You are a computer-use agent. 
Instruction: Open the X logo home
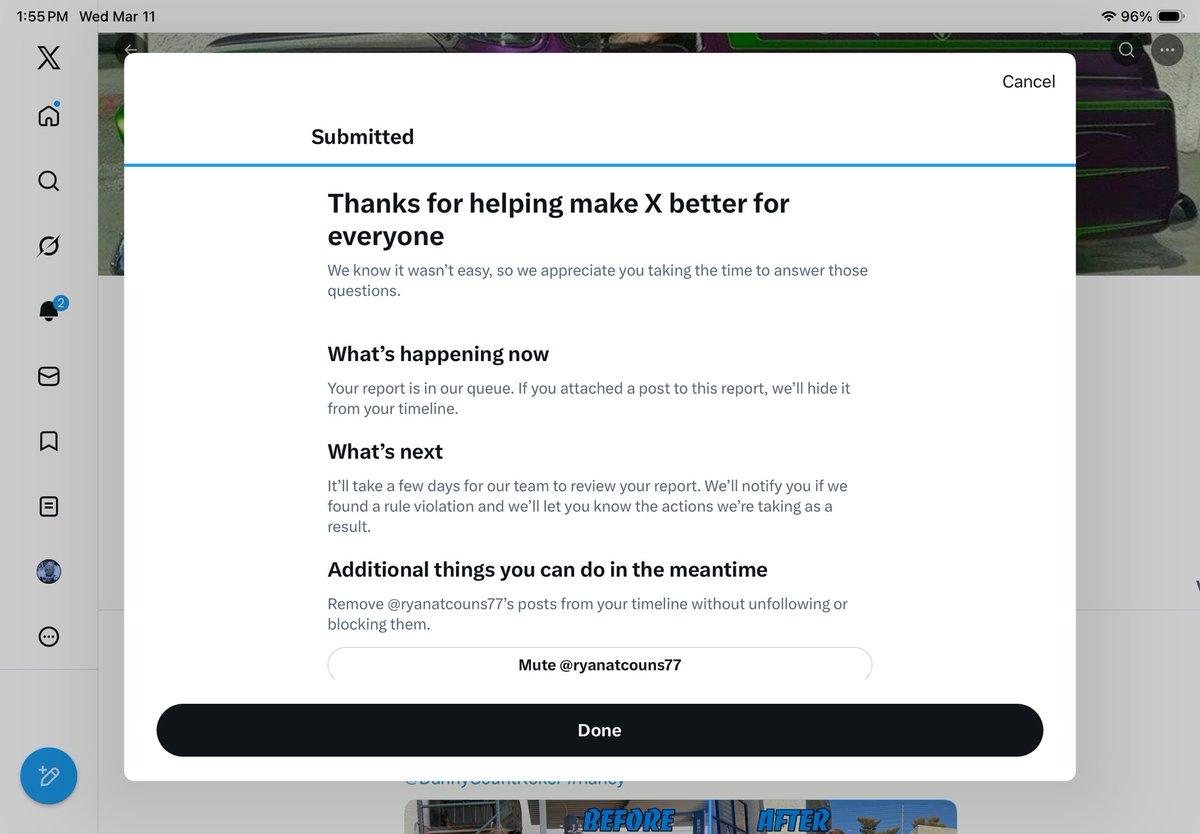point(48,57)
